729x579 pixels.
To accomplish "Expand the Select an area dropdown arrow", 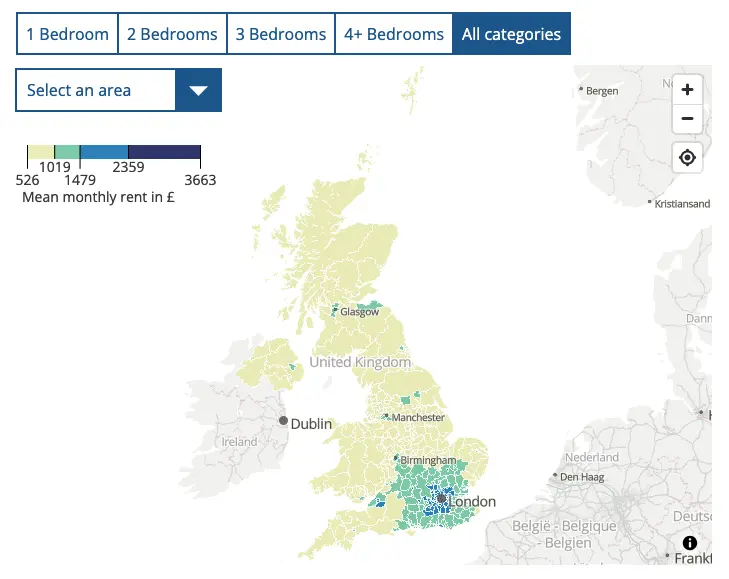I will pos(199,90).
